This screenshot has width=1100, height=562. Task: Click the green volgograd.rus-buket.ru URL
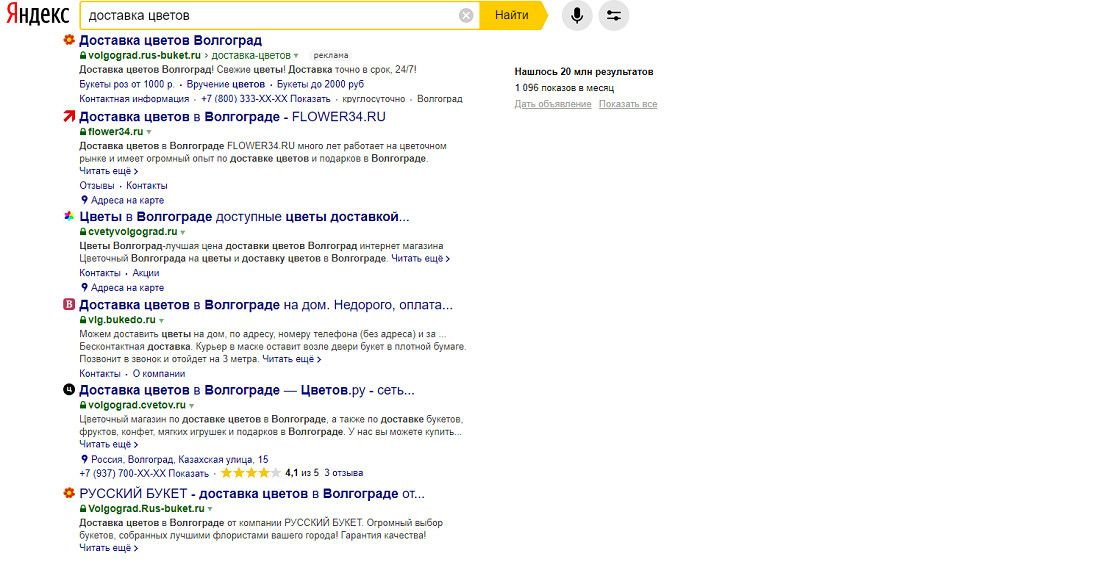click(145, 55)
